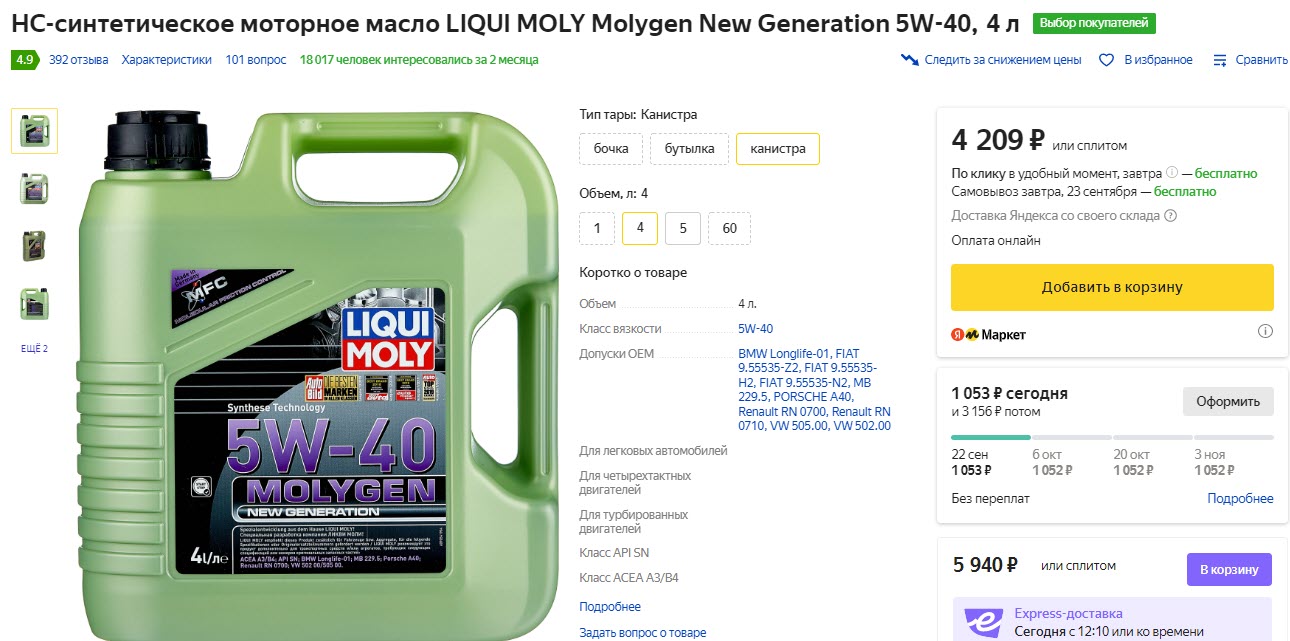Screen dimensions: 1290x641
Task: Click the Яндекс Маркет seller logo
Action: 988,334
